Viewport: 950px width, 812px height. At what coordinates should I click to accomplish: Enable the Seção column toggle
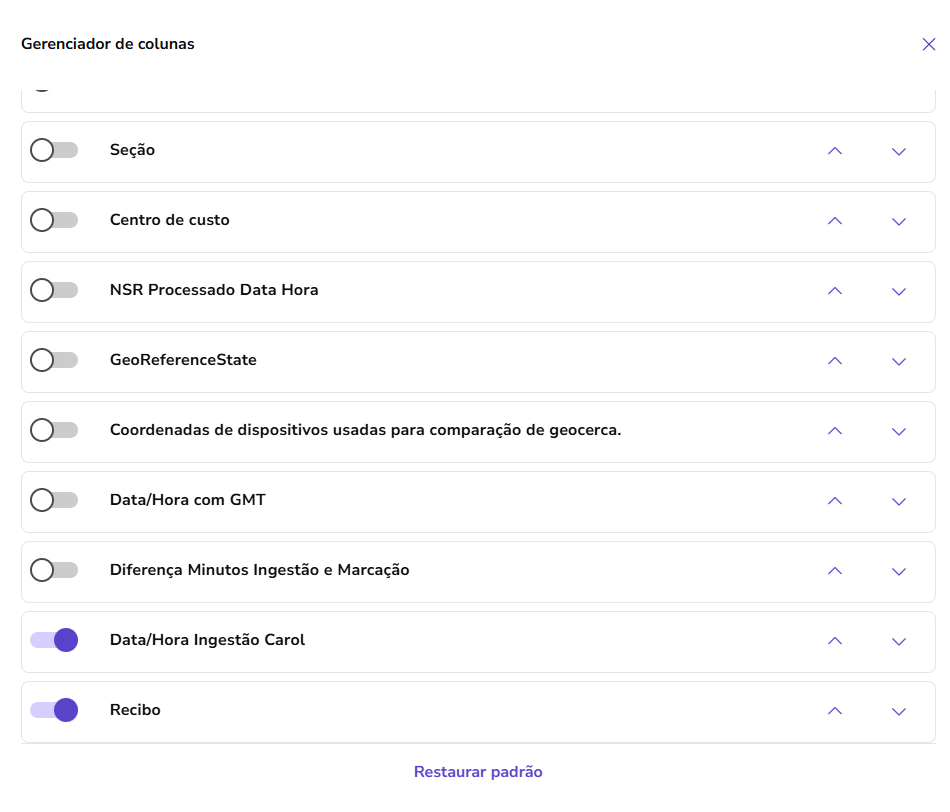[54, 150]
